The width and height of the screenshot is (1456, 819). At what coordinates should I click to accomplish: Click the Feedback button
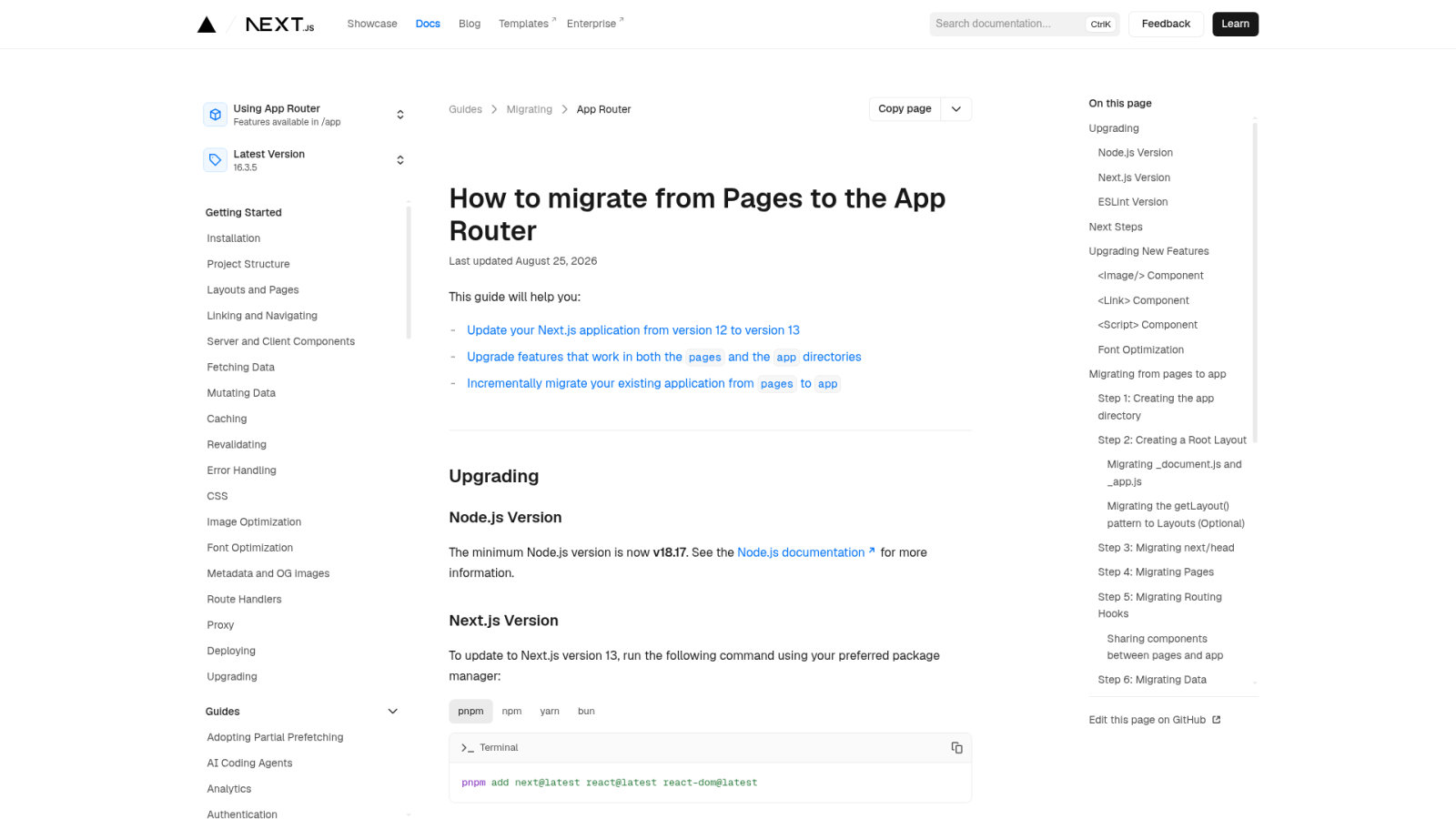click(1166, 24)
